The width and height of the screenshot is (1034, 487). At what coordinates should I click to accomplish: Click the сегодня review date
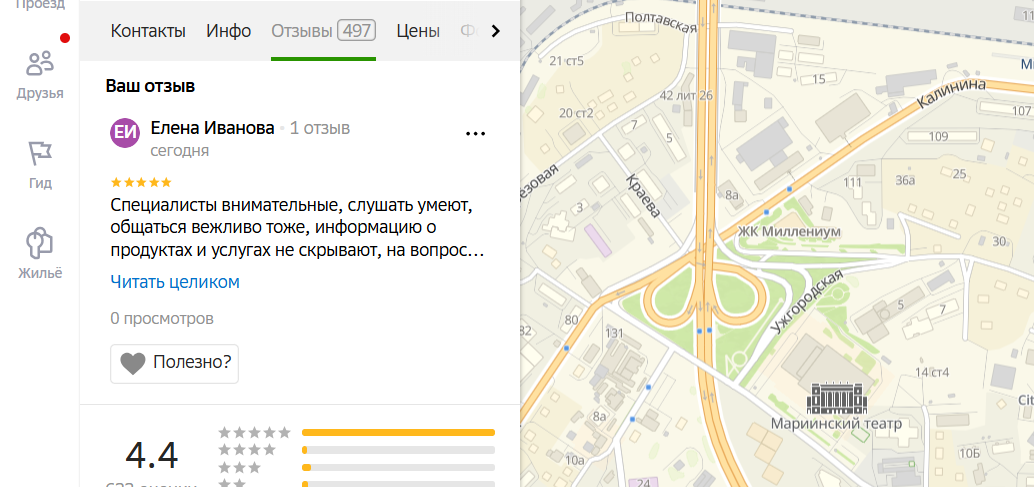[x=180, y=151]
